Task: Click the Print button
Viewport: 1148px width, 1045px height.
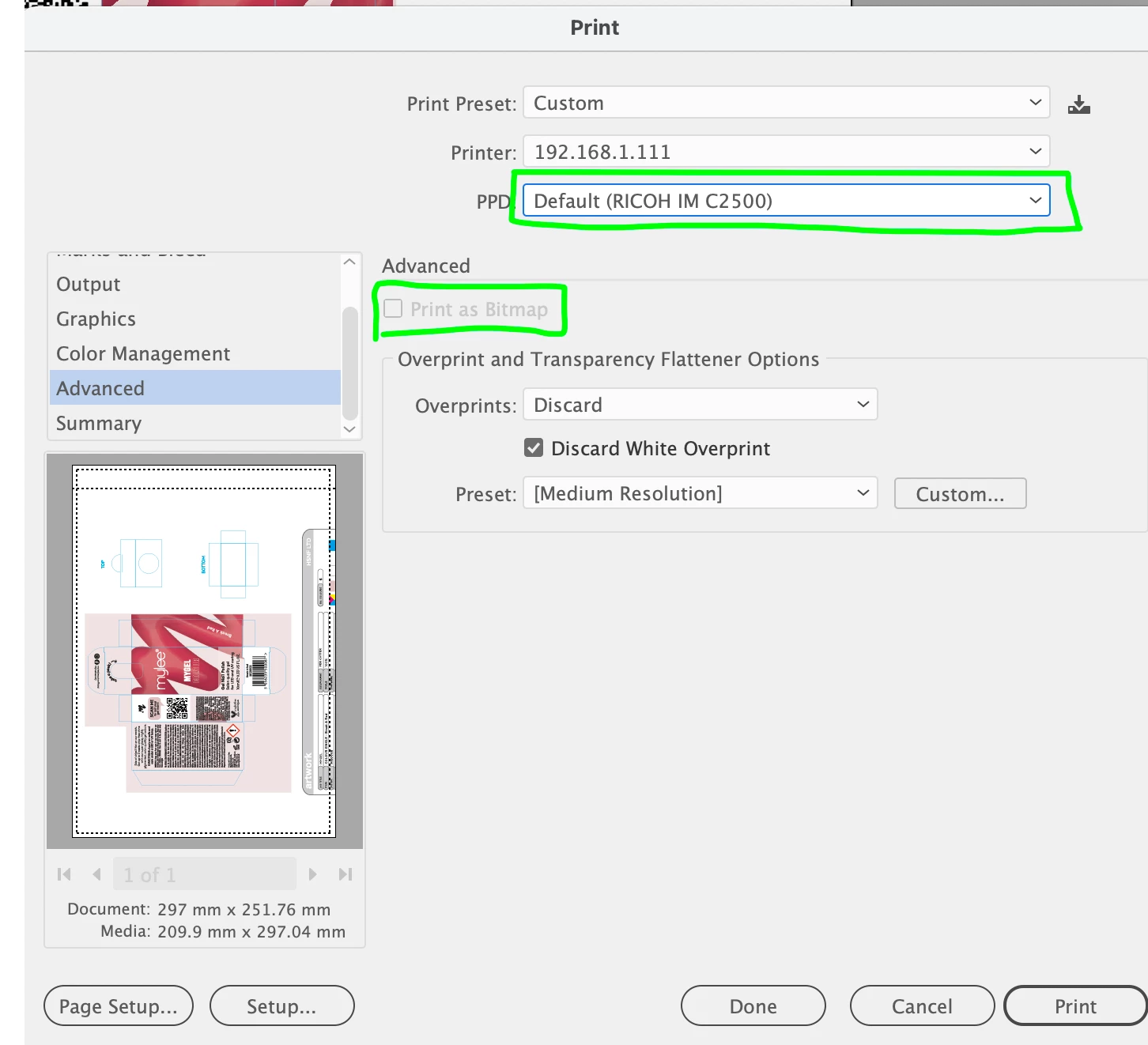Action: coord(1075,1005)
